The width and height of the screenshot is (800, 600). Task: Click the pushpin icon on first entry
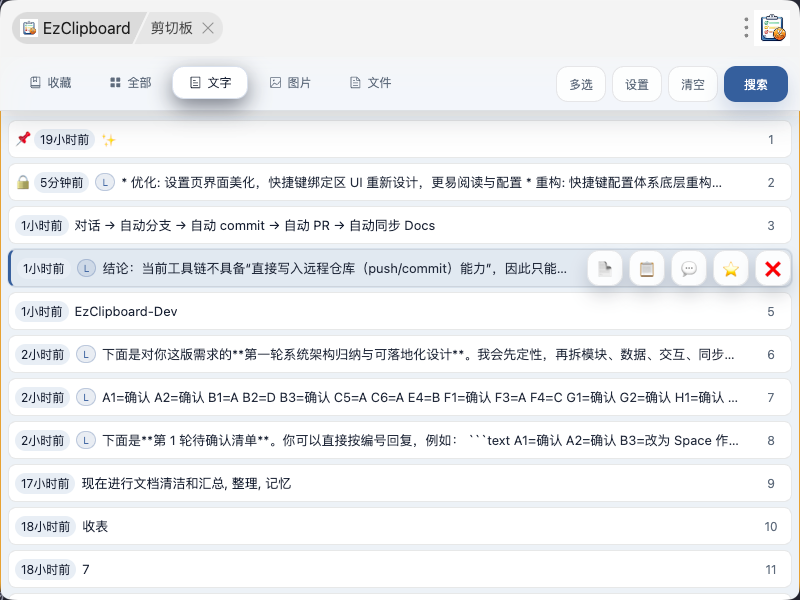(x=23, y=139)
